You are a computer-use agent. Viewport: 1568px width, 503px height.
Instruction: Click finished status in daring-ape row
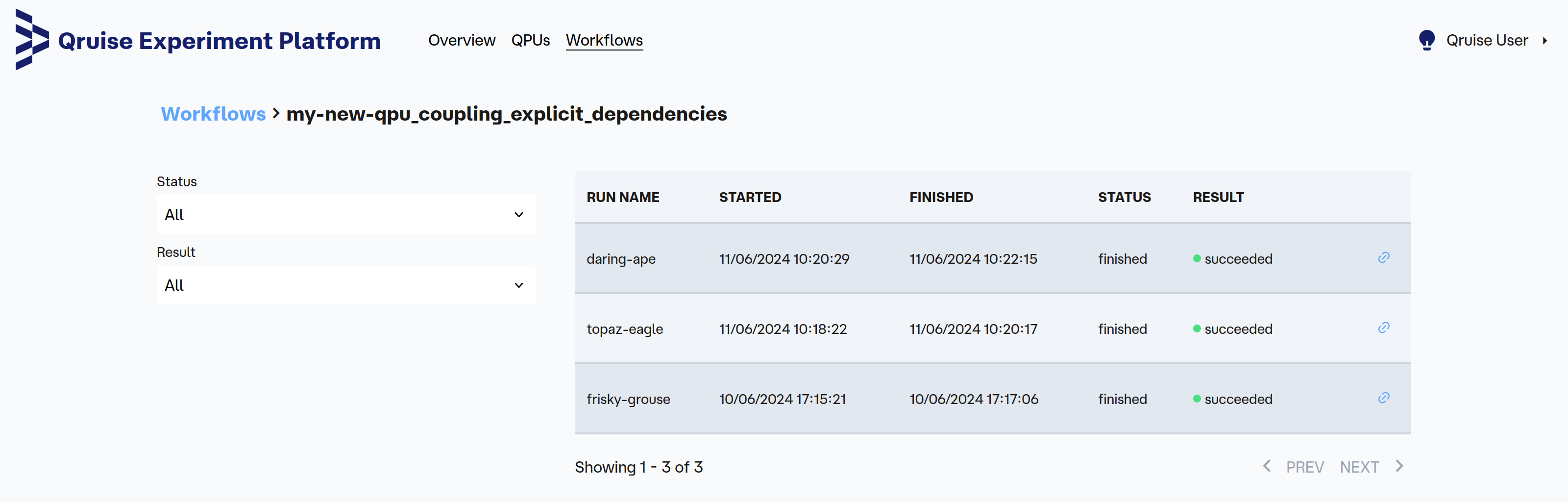click(1123, 259)
